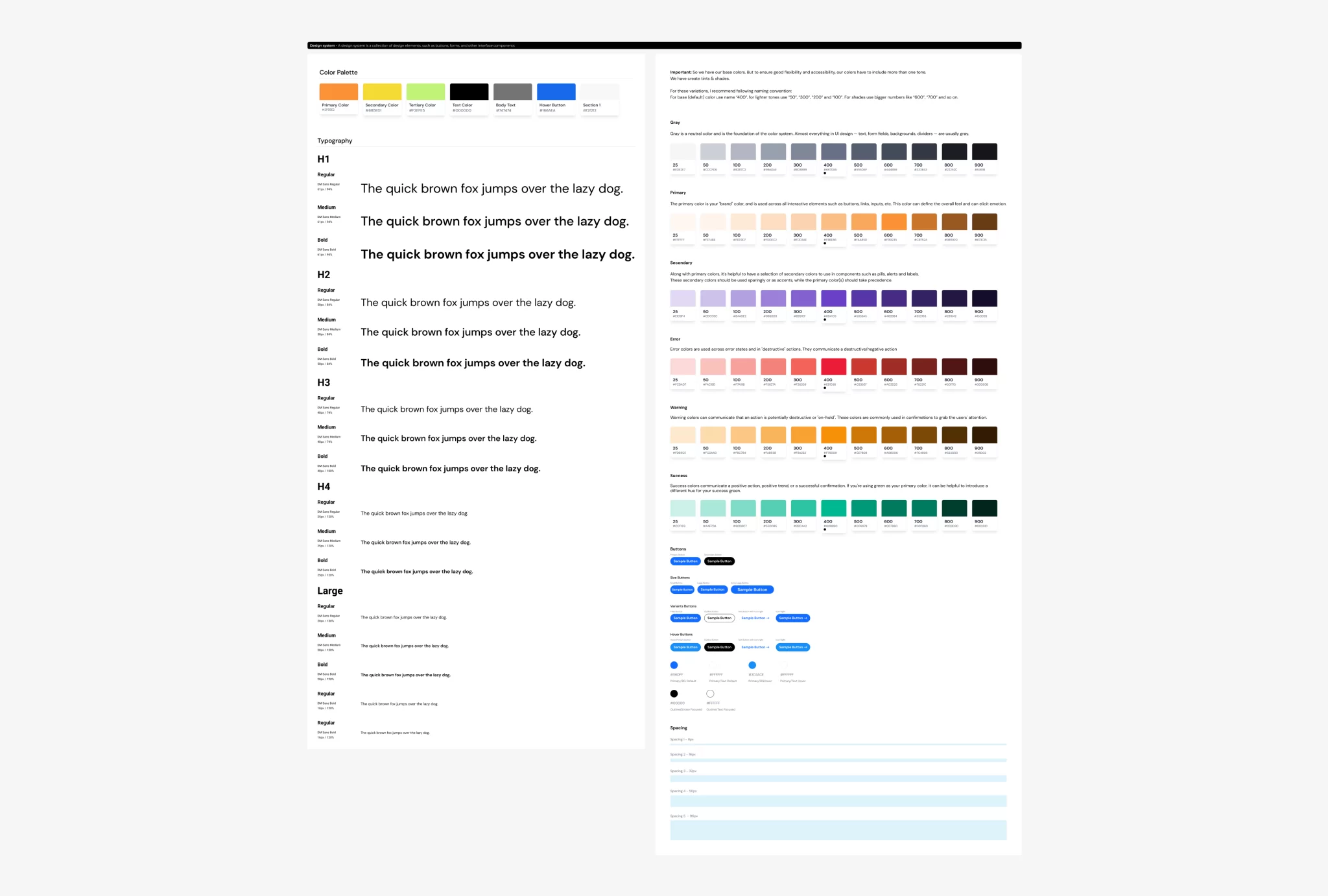This screenshot has height=896, width=1328.
Task: Click the Secondary 400 purple swatch
Action: (834, 298)
